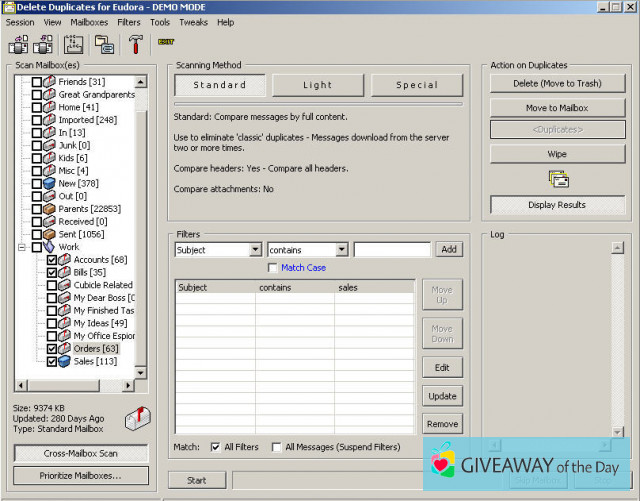Open the Filters menu
Viewport: 640px width, 501px height.
128,22
